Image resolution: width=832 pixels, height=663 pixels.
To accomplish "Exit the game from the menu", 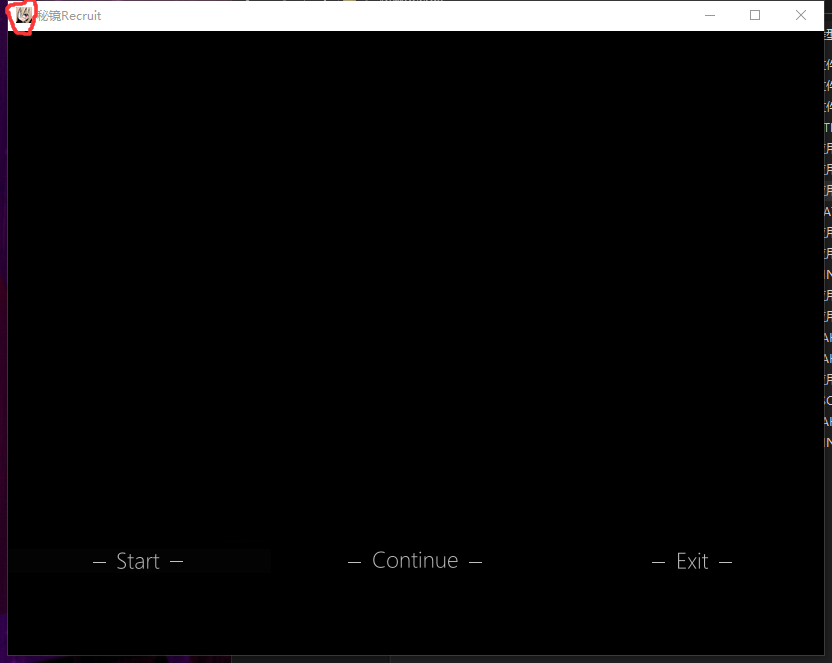I will (x=692, y=561).
